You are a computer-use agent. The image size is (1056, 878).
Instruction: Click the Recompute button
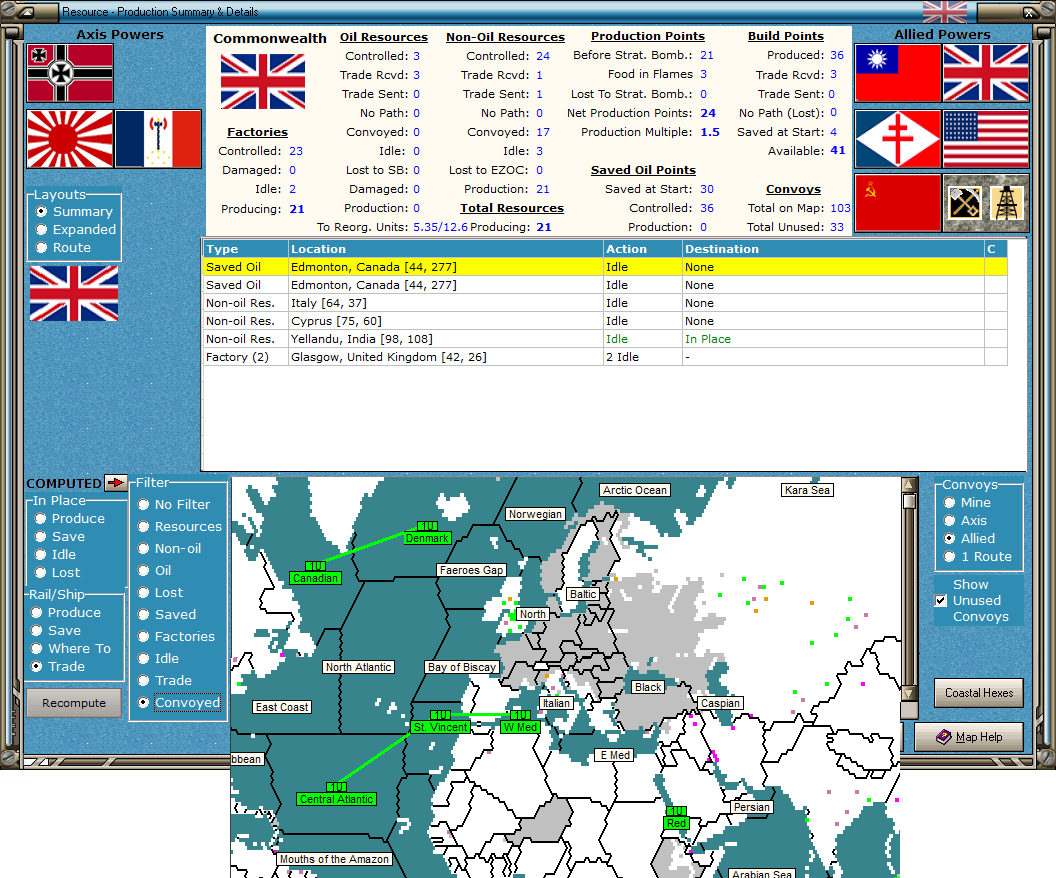click(x=74, y=703)
